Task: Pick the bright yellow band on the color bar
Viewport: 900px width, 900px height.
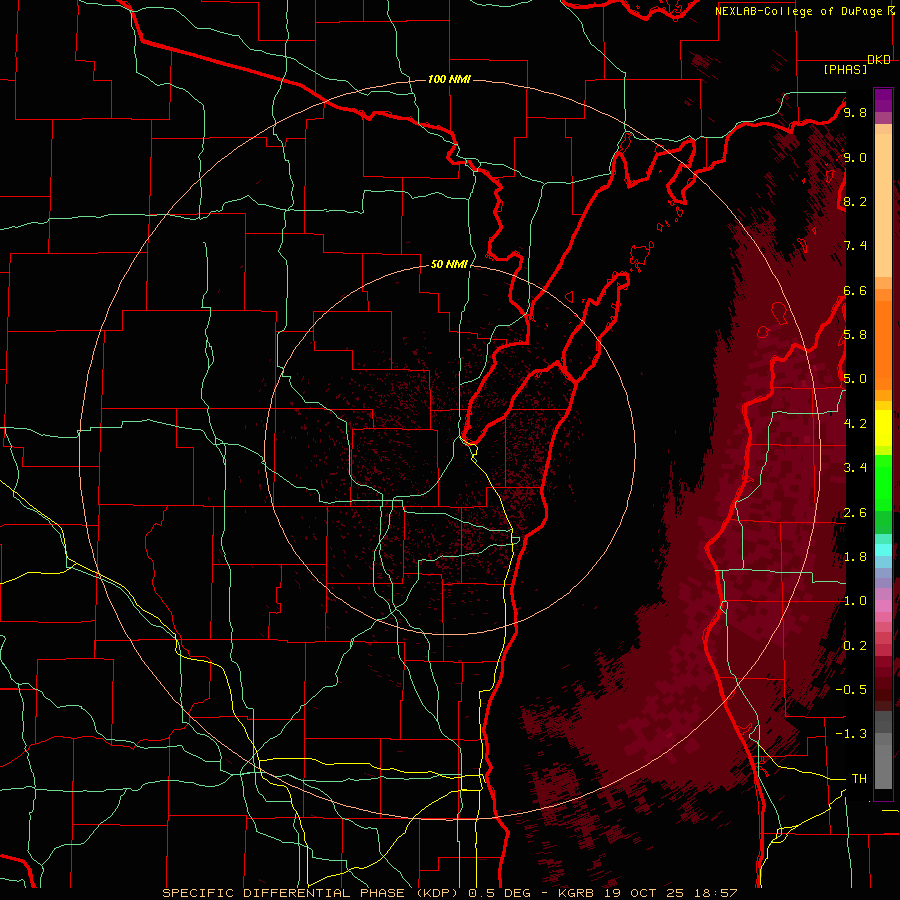Action: click(x=883, y=428)
